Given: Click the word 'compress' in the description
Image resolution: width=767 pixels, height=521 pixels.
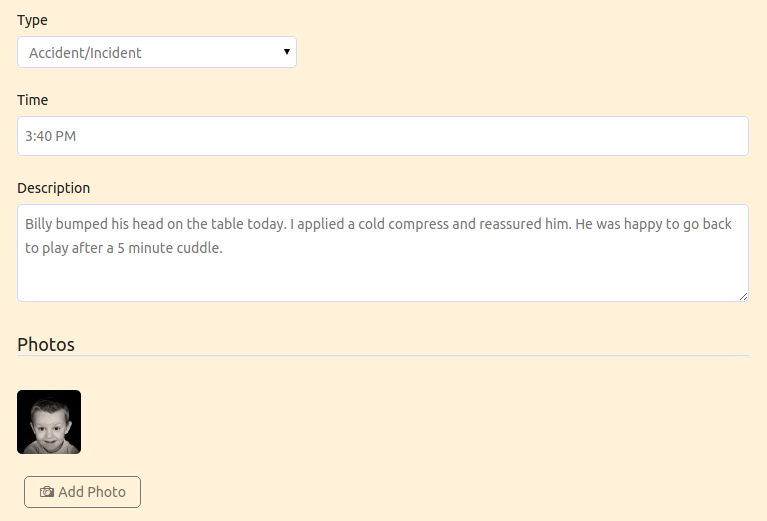Looking at the screenshot, I should point(418,224).
